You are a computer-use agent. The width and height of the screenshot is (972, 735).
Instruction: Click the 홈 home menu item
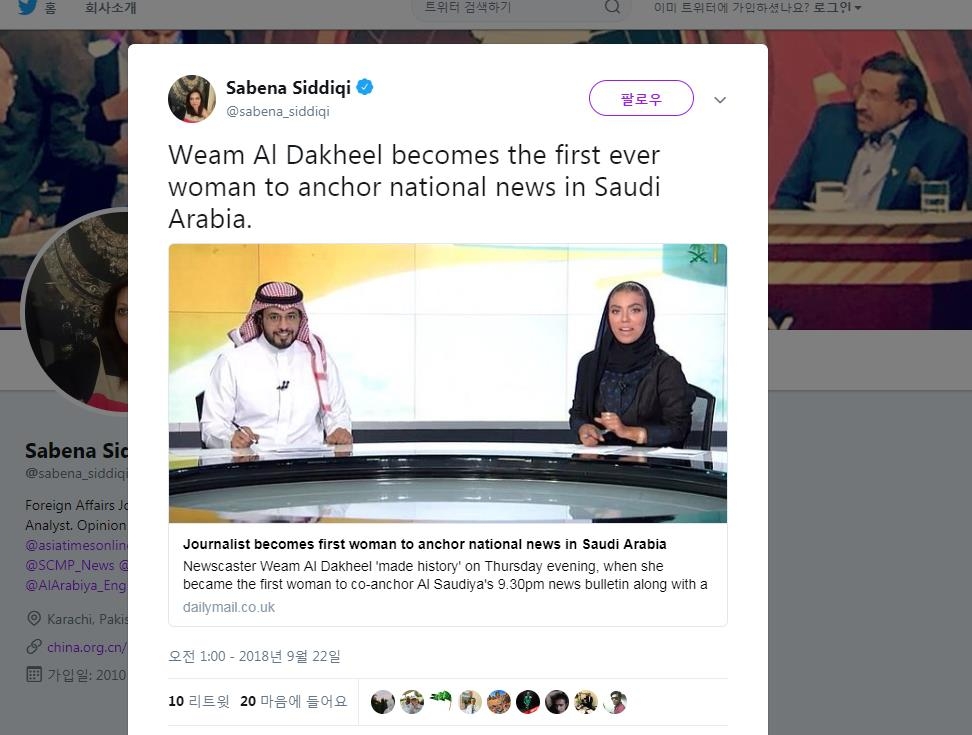pos(51,7)
